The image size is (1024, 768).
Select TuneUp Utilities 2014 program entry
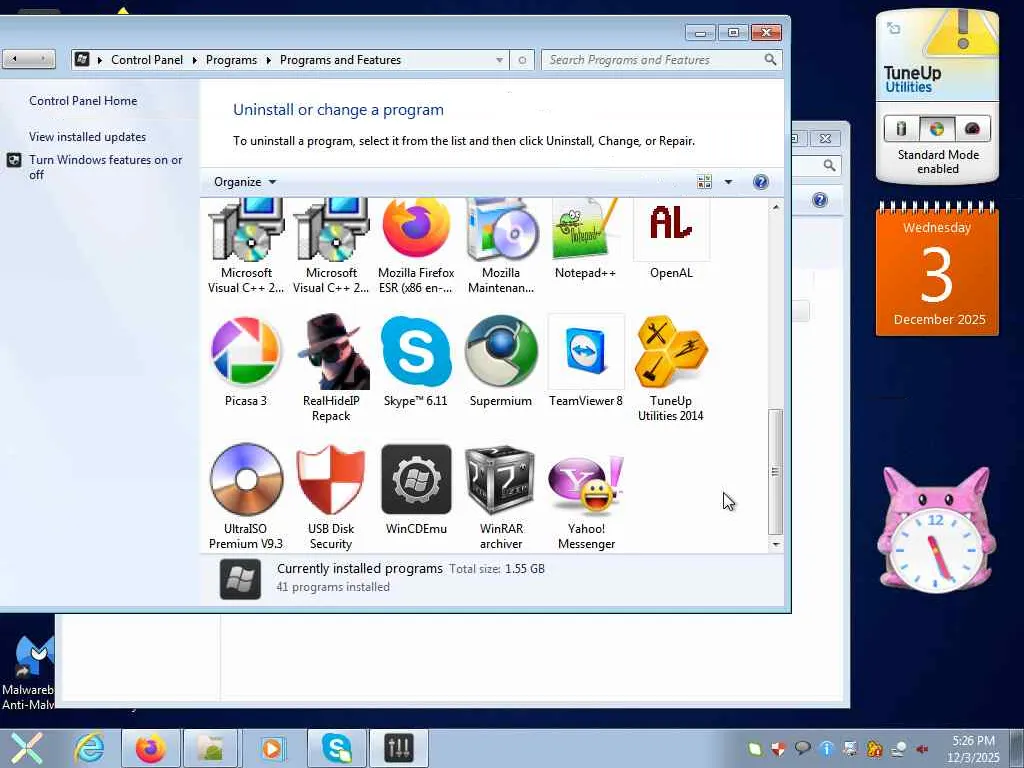point(671,368)
